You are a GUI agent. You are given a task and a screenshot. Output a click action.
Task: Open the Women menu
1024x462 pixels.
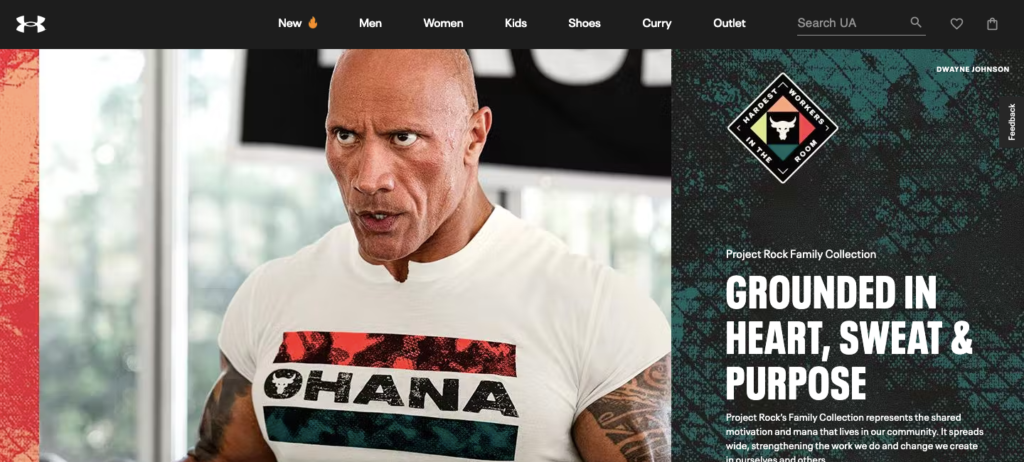click(443, 23)
